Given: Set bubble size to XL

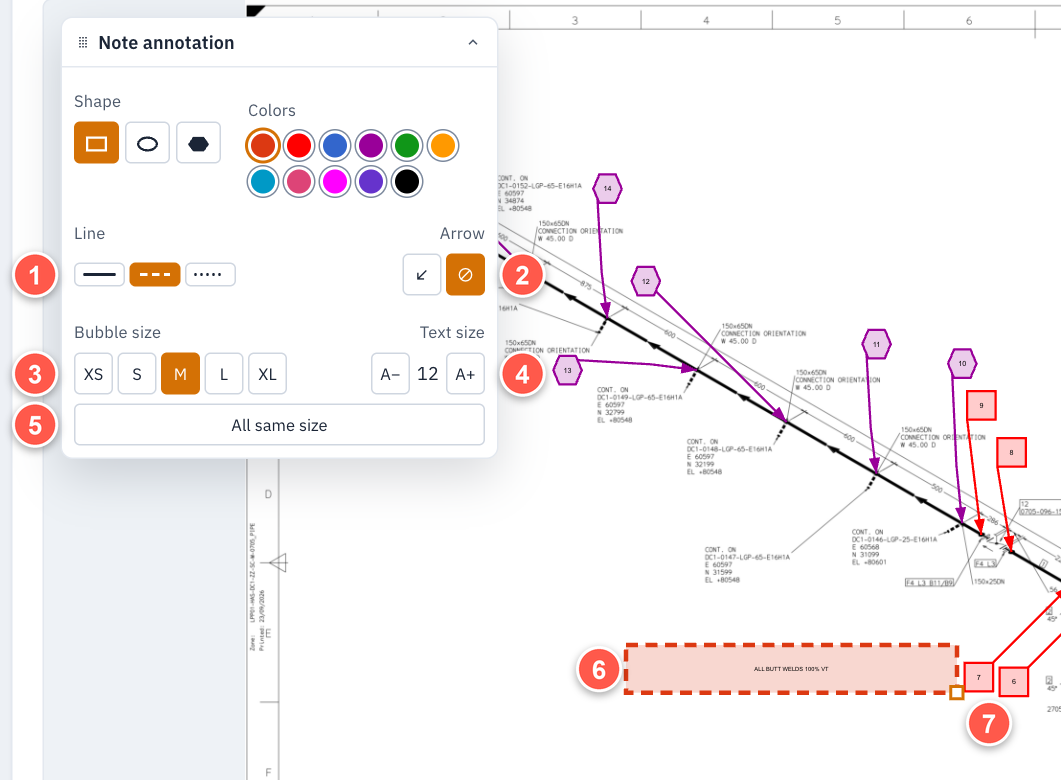Looking at the screenshot, I should coord(267,373).
